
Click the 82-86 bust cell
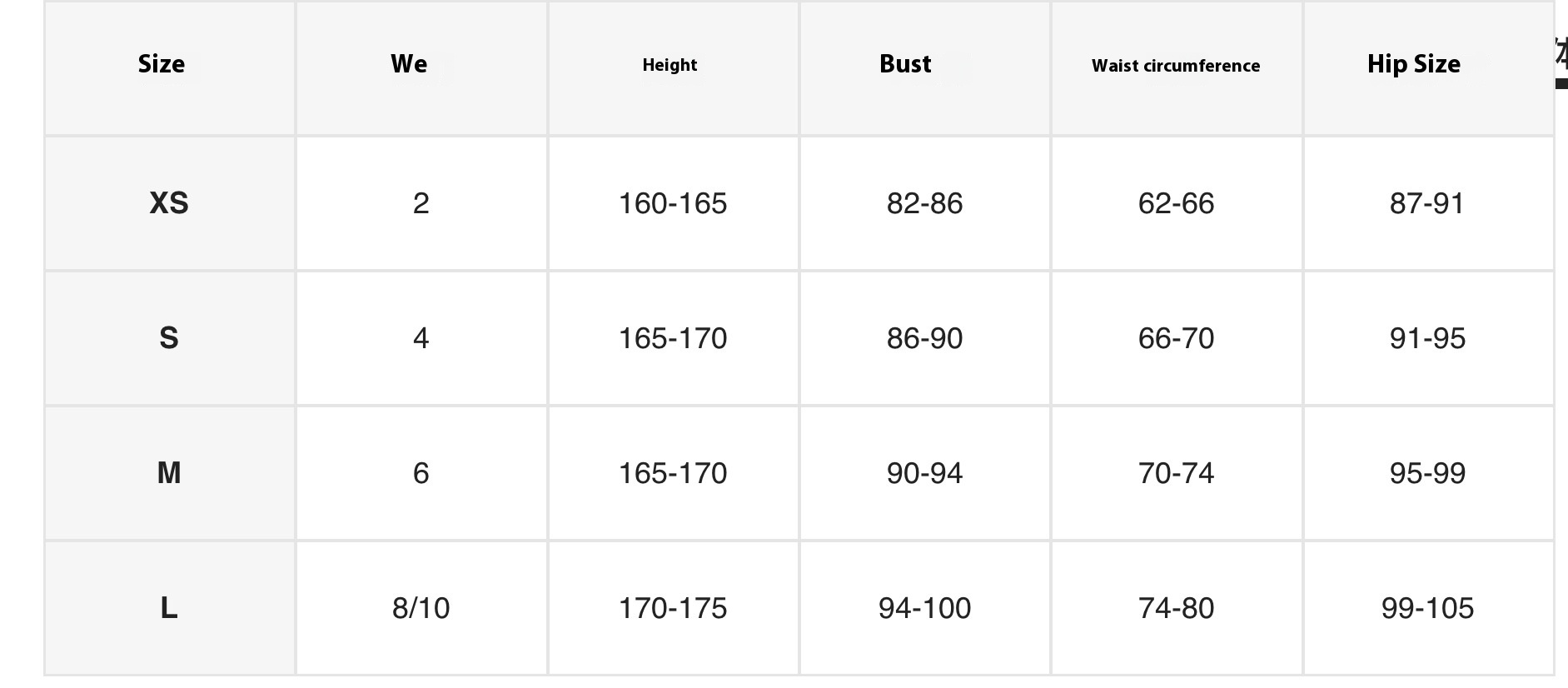(x=924, y=203)
